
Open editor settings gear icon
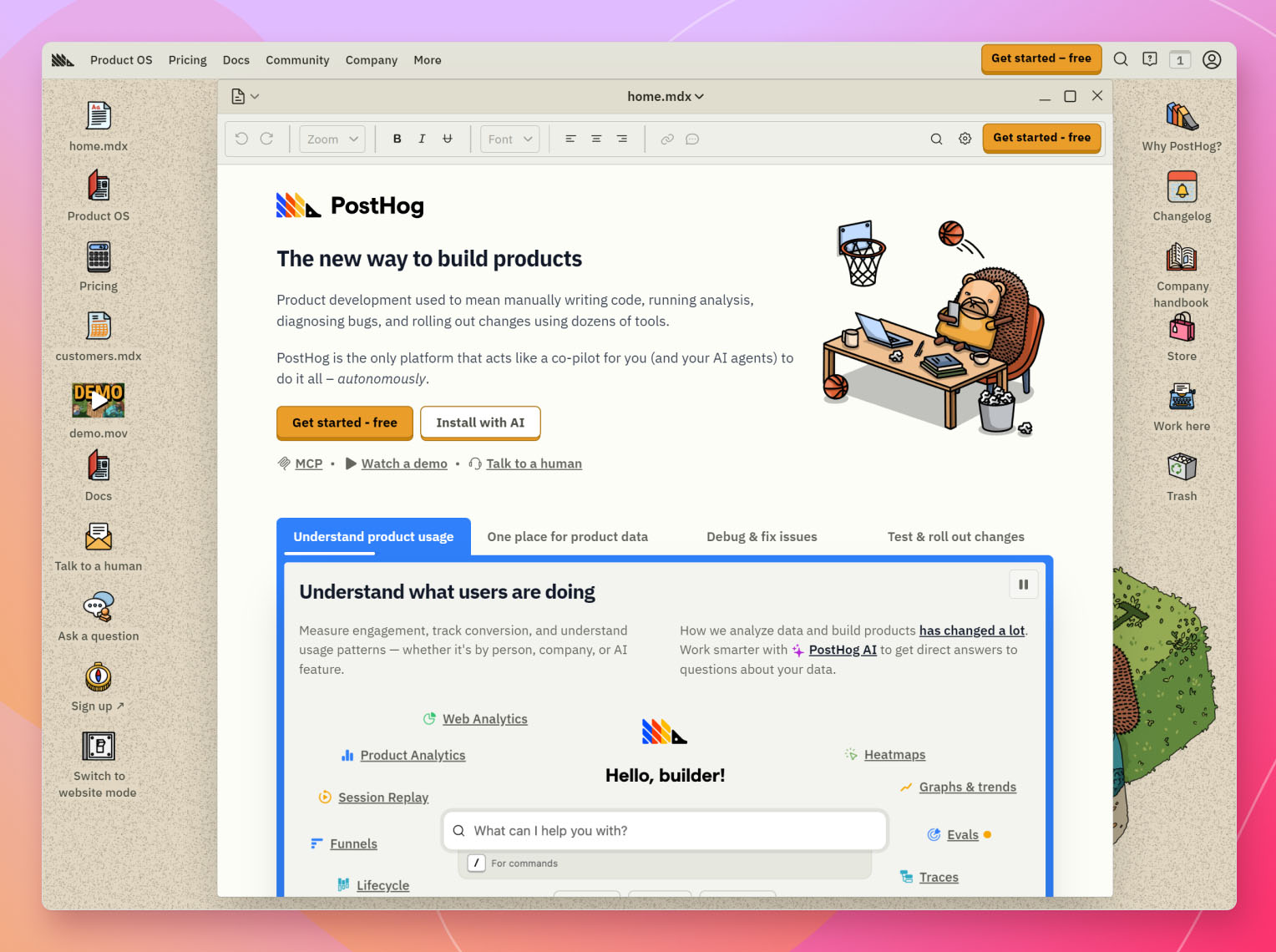click(x=965, y=139)
